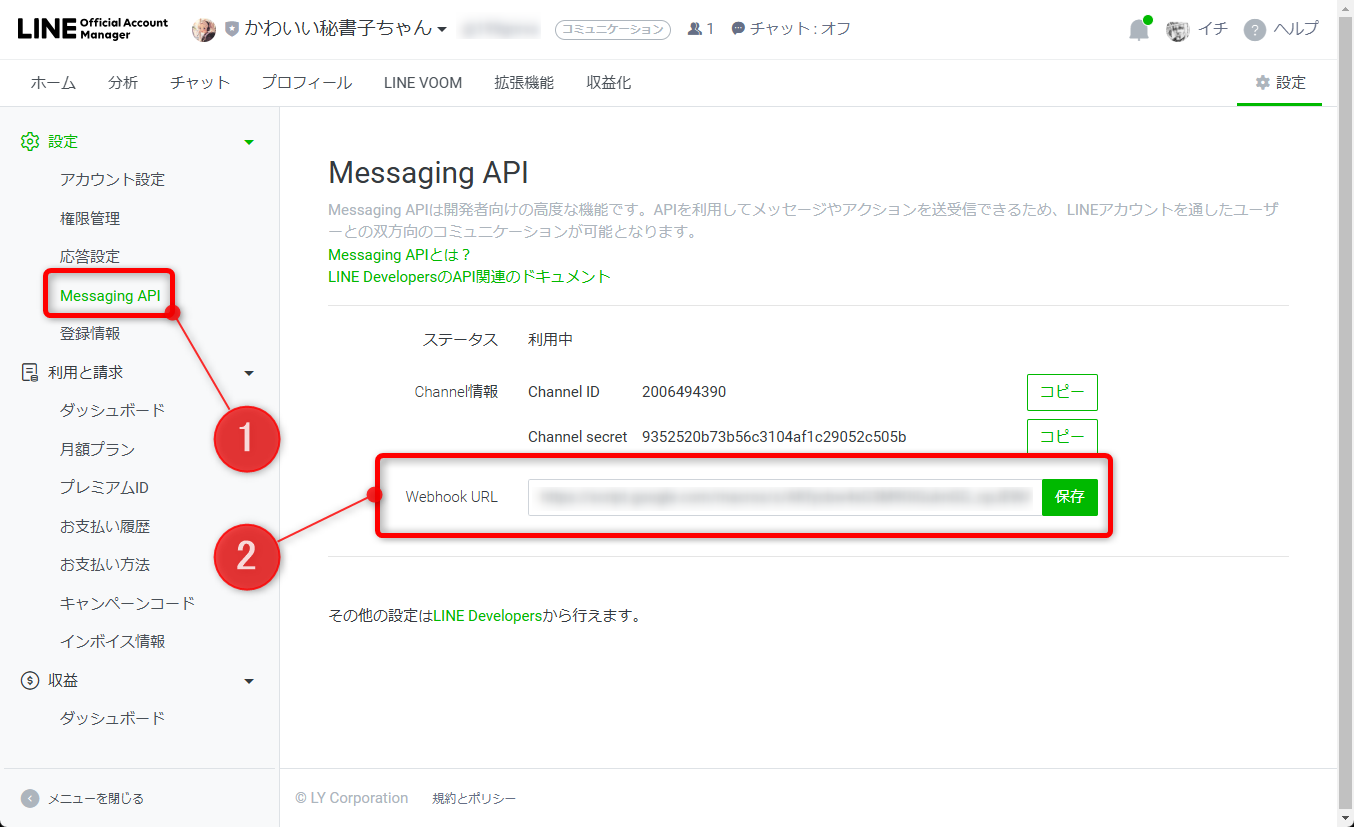Switch to the 分析 tab
This screenshot has height=827, width=1354.
[x=123, y=83]
